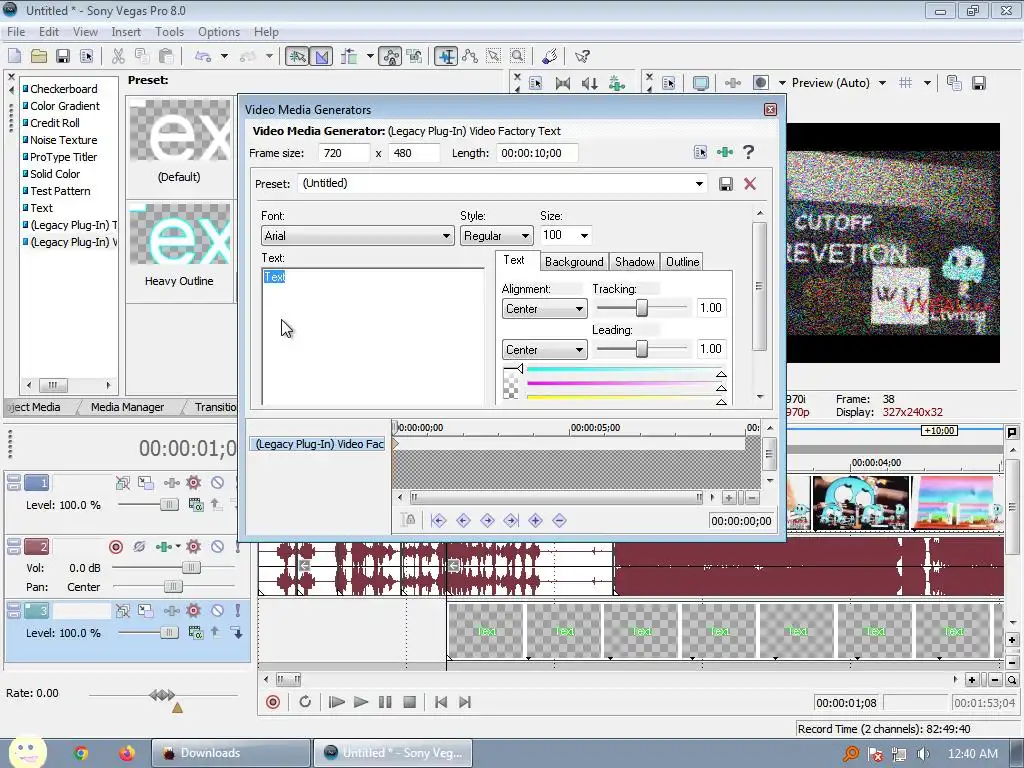Create a new project from the toolbar
1024x768 pixels.
14,56
